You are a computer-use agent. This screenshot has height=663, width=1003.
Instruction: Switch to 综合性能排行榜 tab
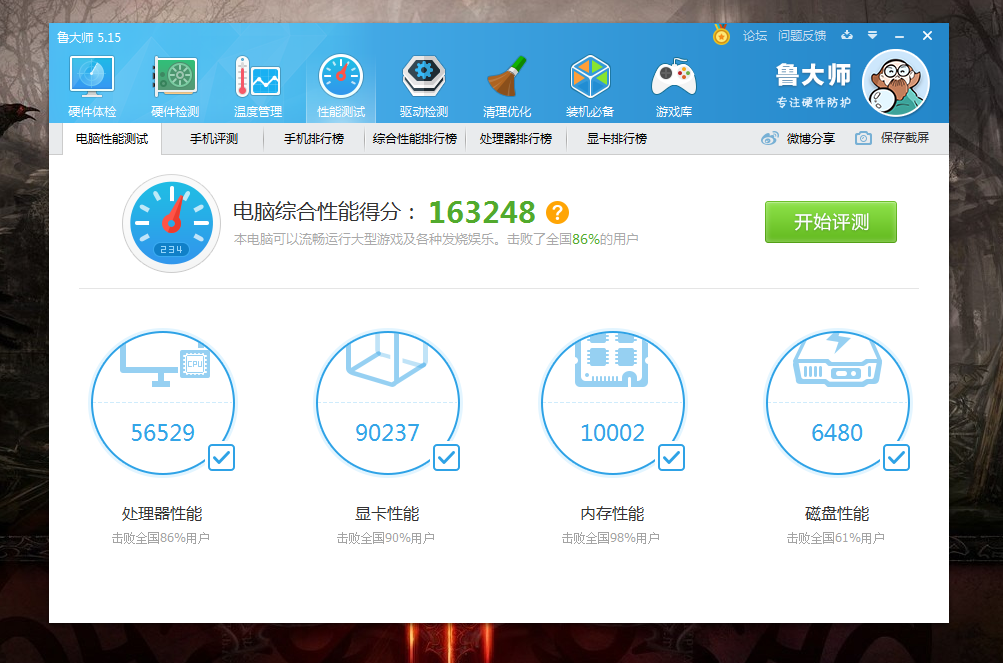415,139
